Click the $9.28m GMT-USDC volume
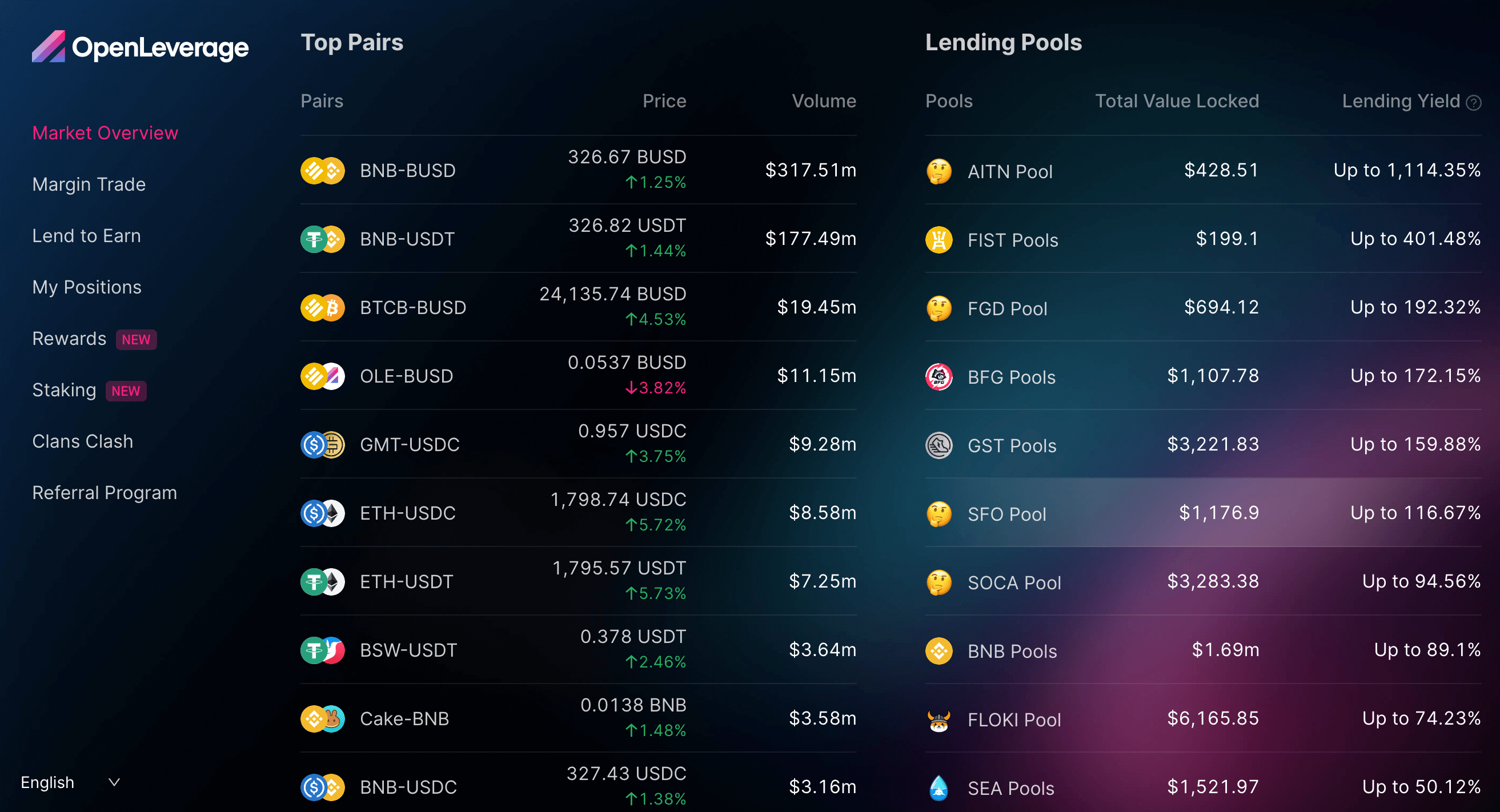Image resolution: width=1500 pixels, height=812 pixels. pos(823,444)
